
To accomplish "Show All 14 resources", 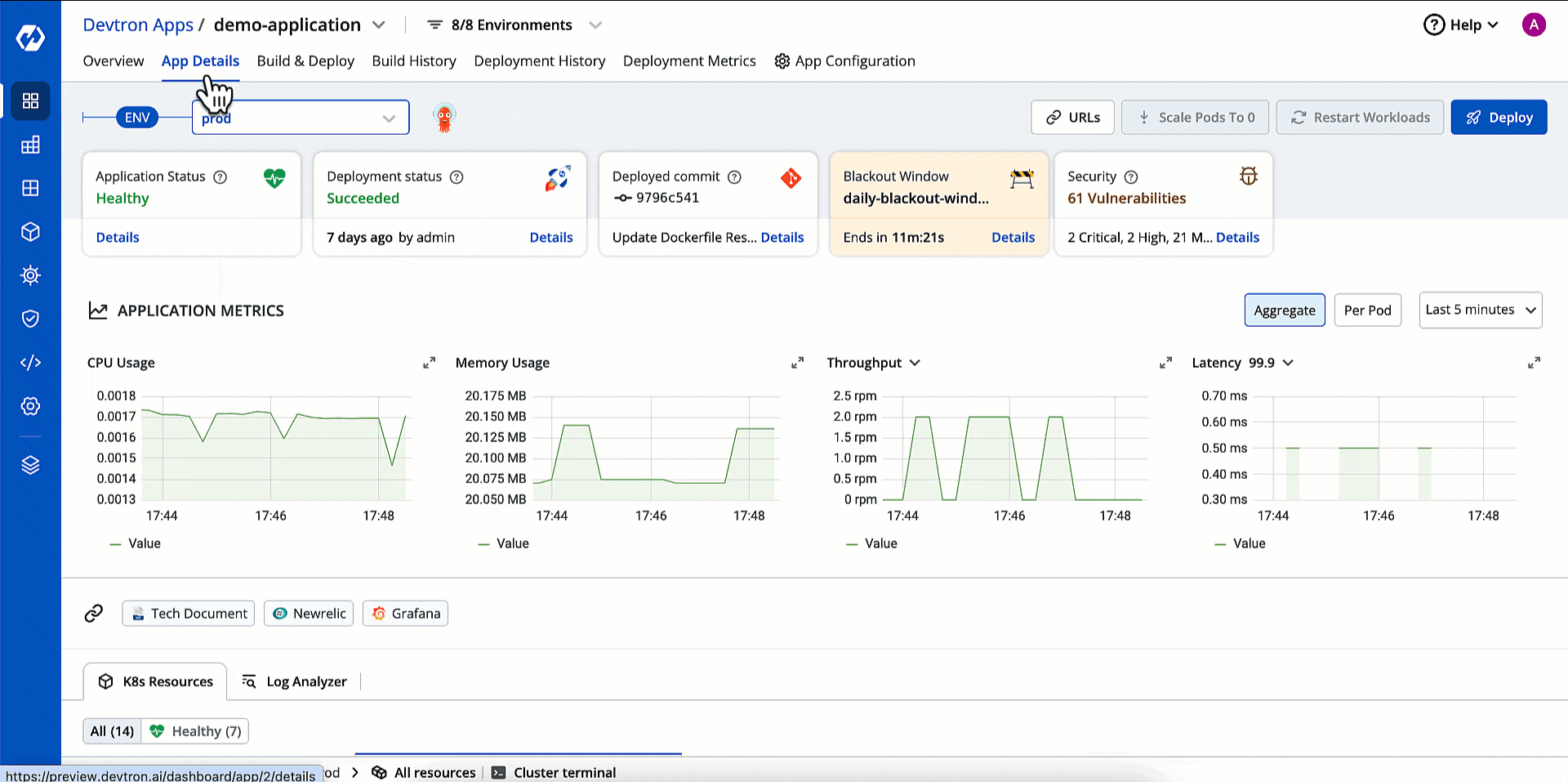I will tap(112, 731).
